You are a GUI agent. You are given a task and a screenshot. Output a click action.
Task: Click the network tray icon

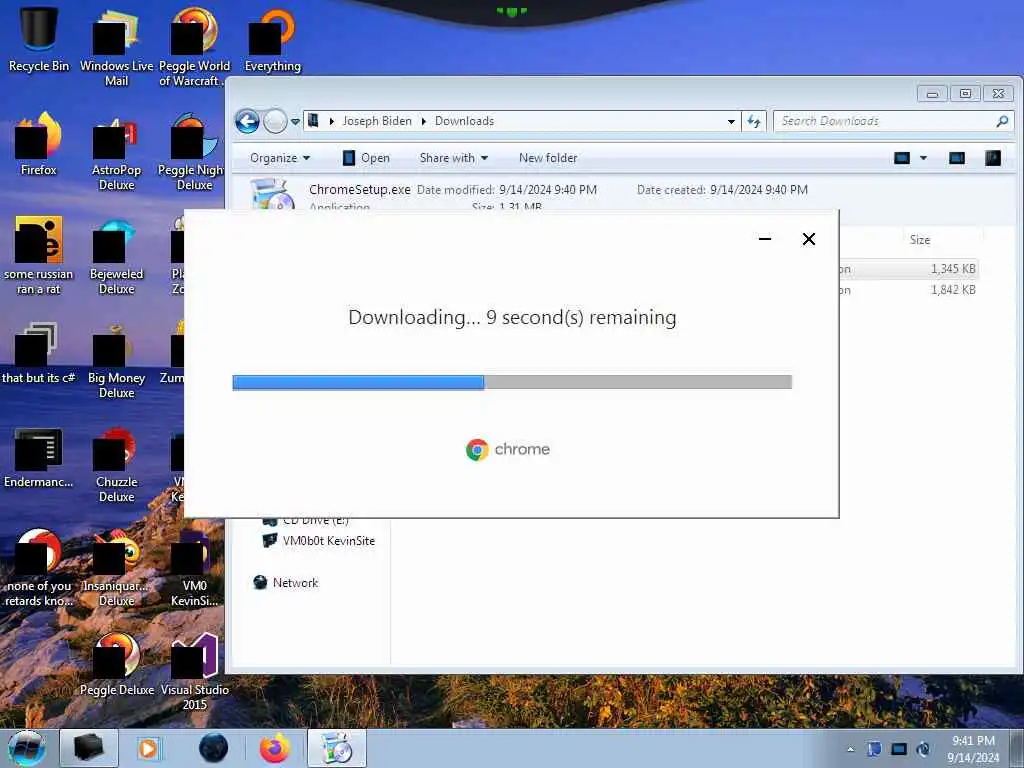[899, 749]
